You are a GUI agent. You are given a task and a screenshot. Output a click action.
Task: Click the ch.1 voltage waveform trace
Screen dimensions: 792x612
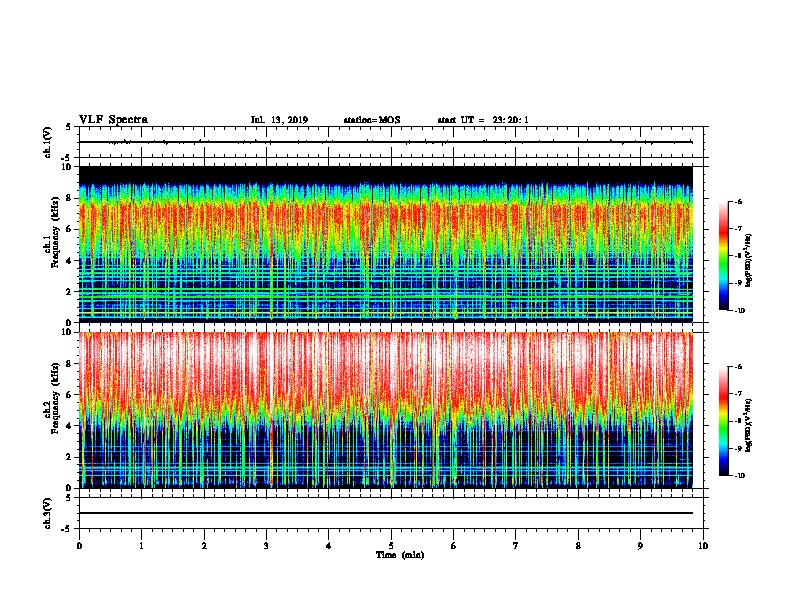386,142
